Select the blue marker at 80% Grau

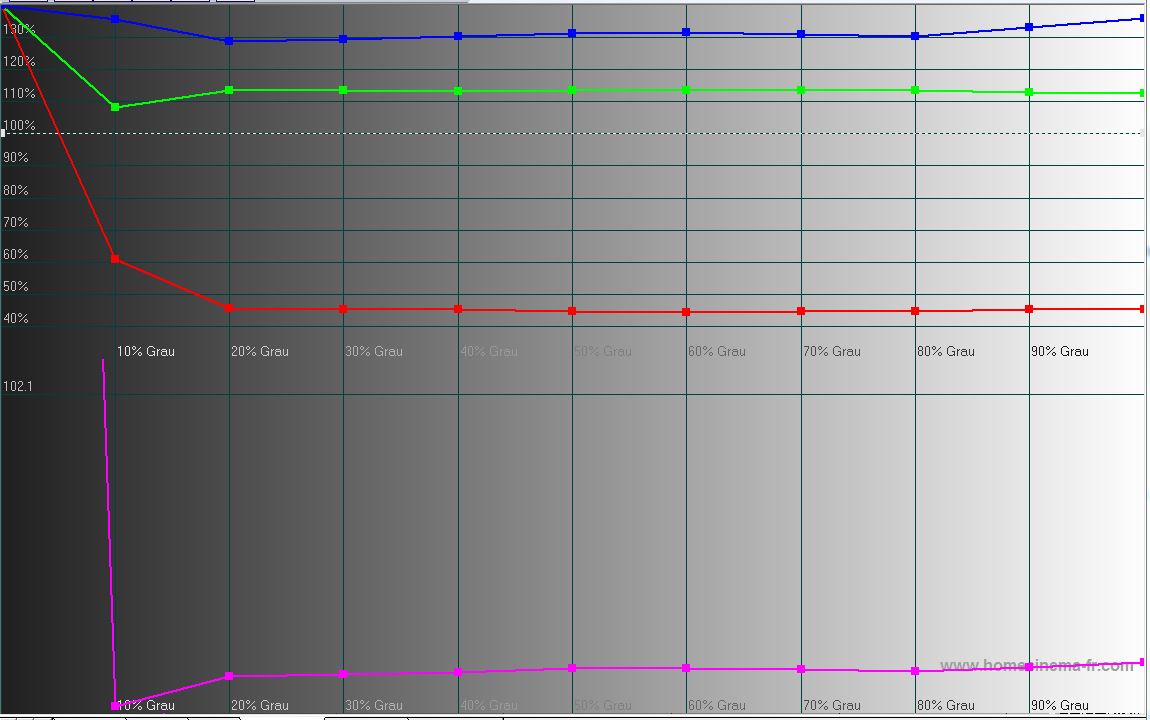click(x=915, y=36)
